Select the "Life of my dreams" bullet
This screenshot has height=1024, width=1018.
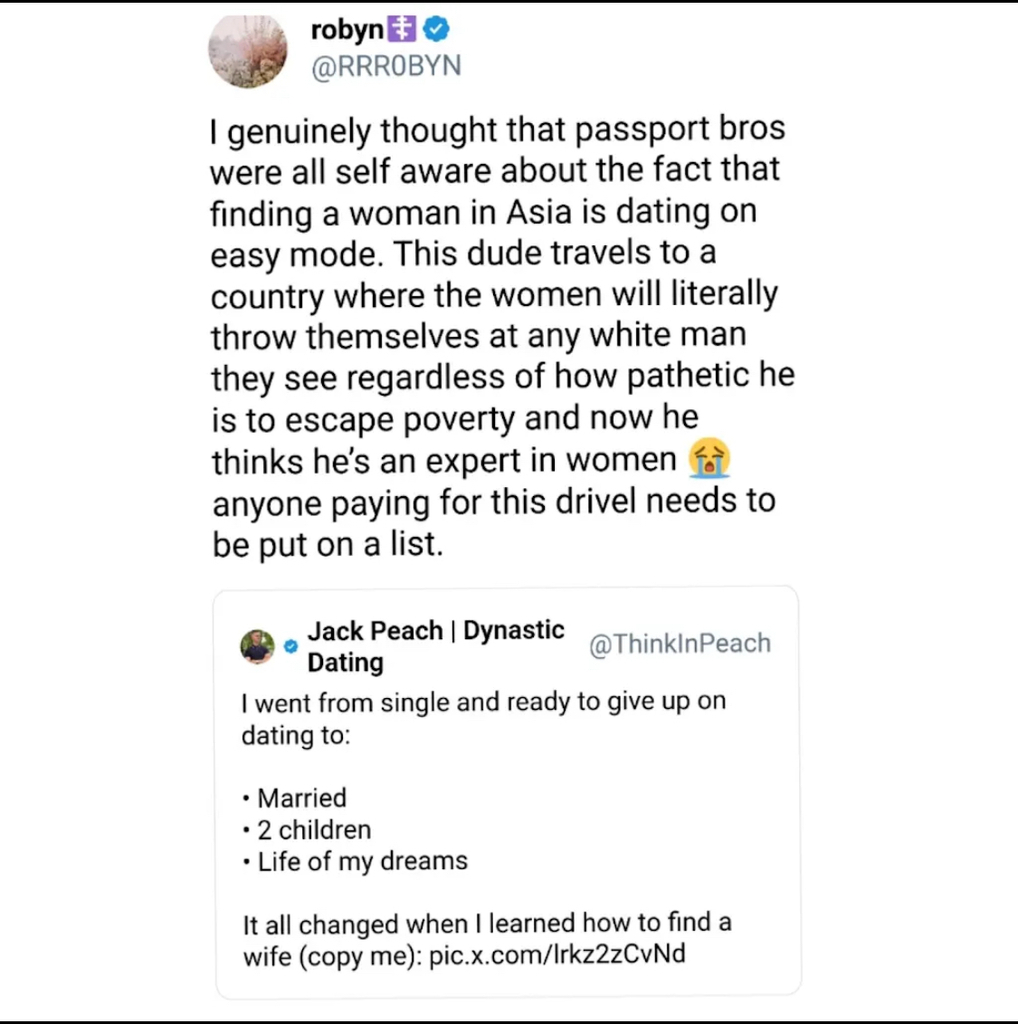point(361,861)
